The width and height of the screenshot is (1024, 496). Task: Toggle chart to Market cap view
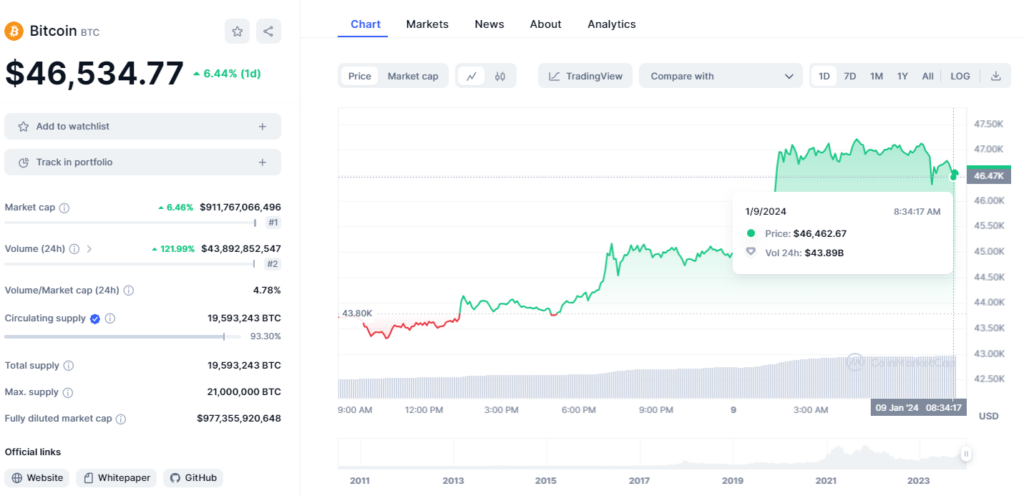pyautogui.click(x=412, y=76)
